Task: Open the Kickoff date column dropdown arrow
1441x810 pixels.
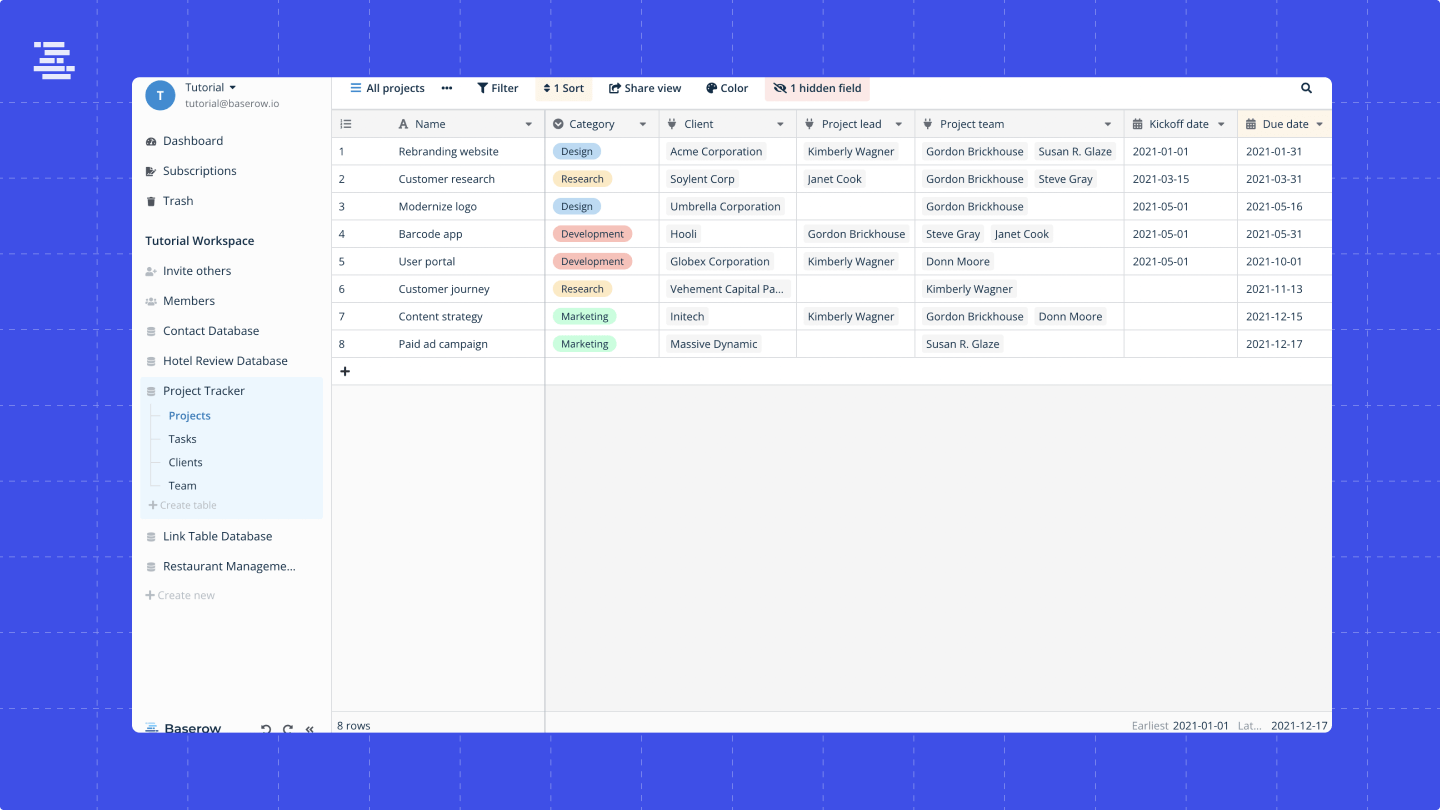Action: point(1221,124)
